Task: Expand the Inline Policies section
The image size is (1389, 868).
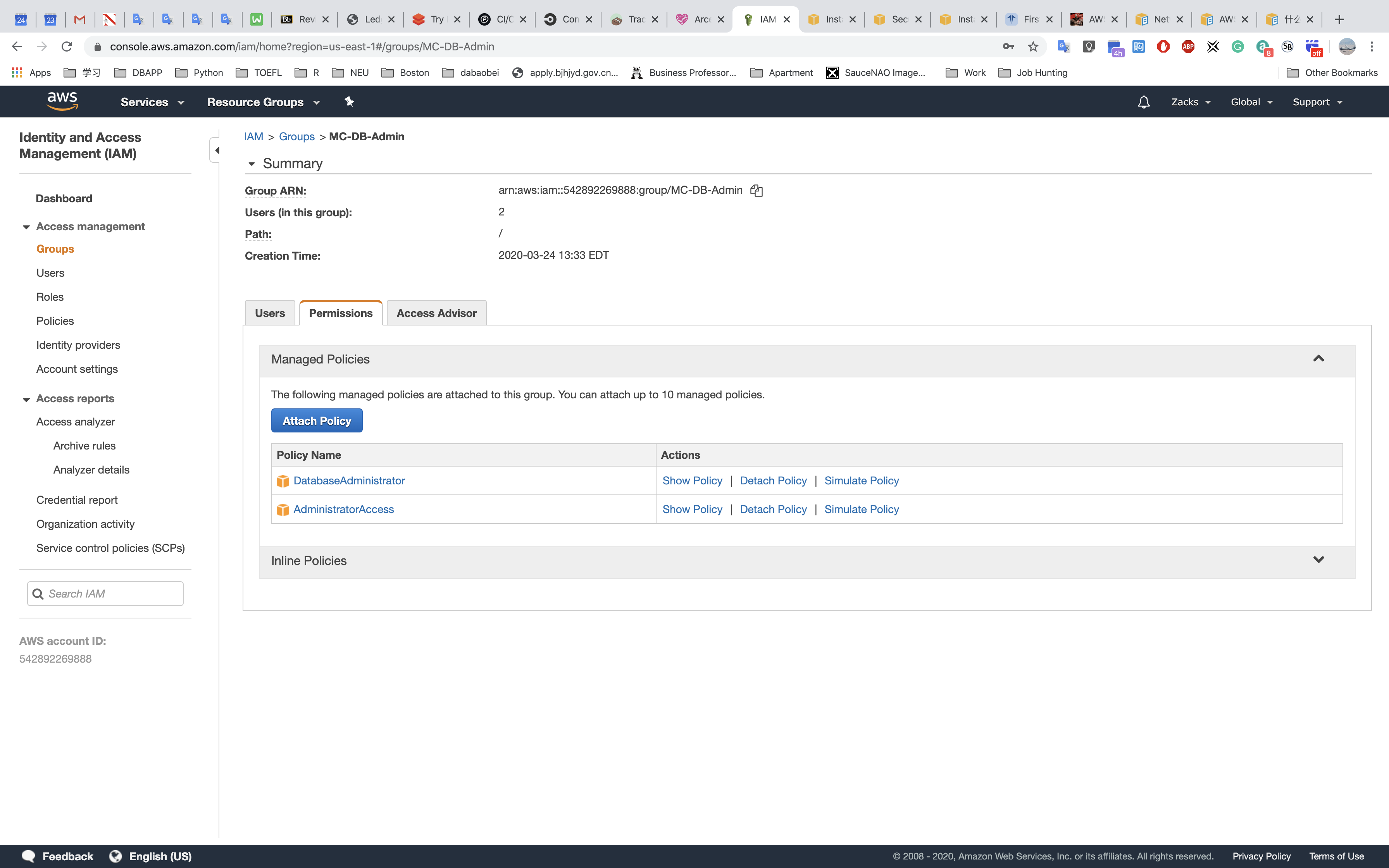Action: pos(1318,560)
